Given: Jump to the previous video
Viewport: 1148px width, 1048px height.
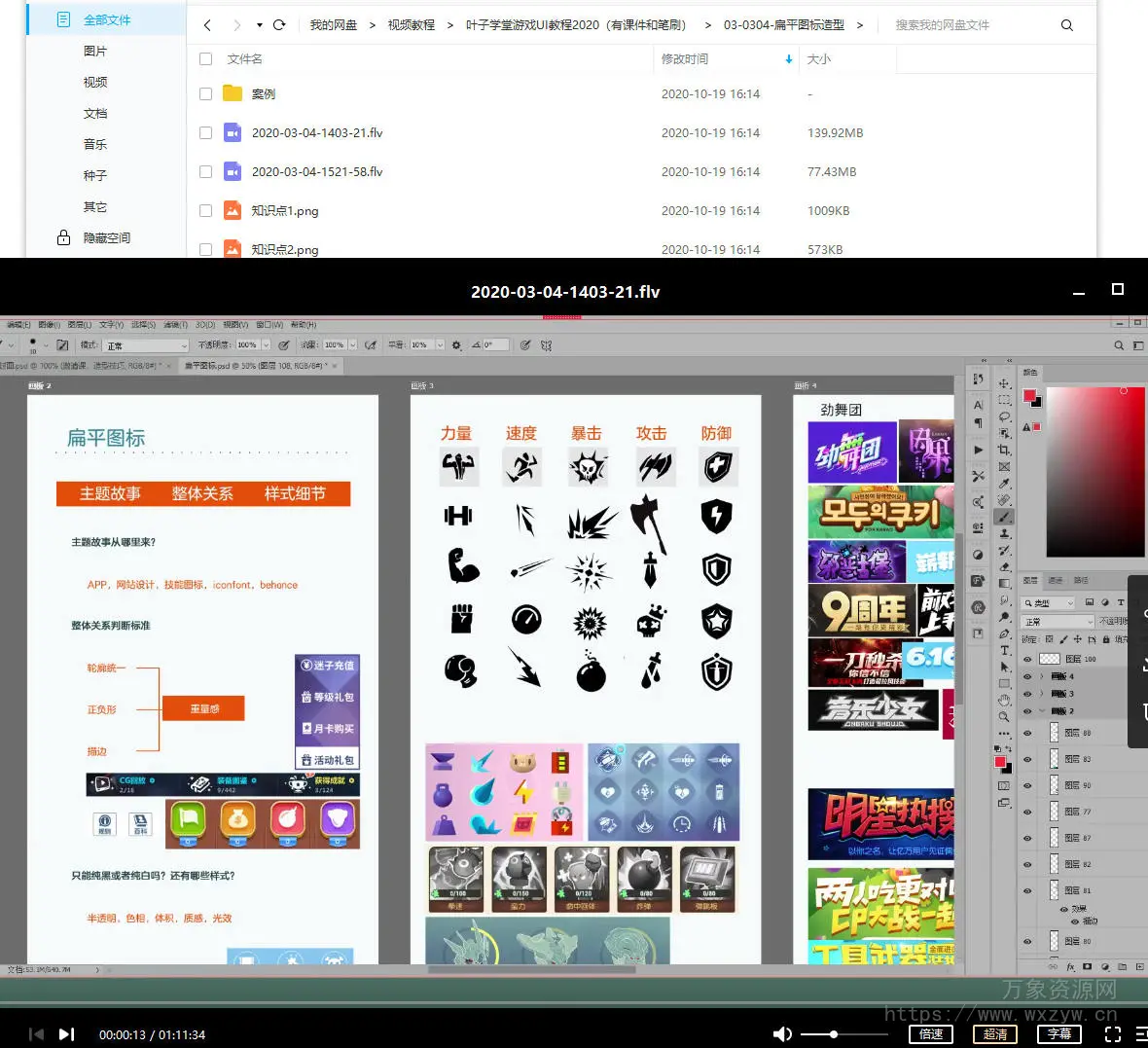Looking at the screenshot, I should pos(36,1034).
